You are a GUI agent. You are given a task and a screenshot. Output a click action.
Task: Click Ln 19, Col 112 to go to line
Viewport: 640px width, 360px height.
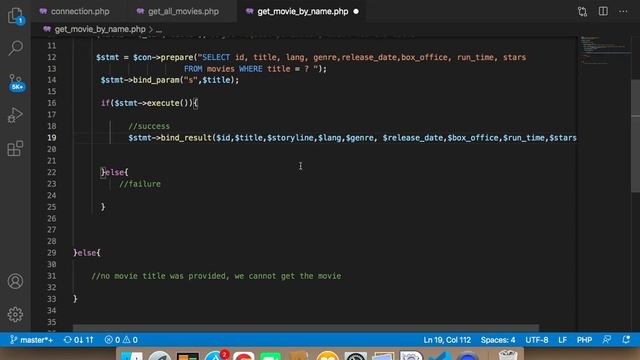tap(447, 340)
